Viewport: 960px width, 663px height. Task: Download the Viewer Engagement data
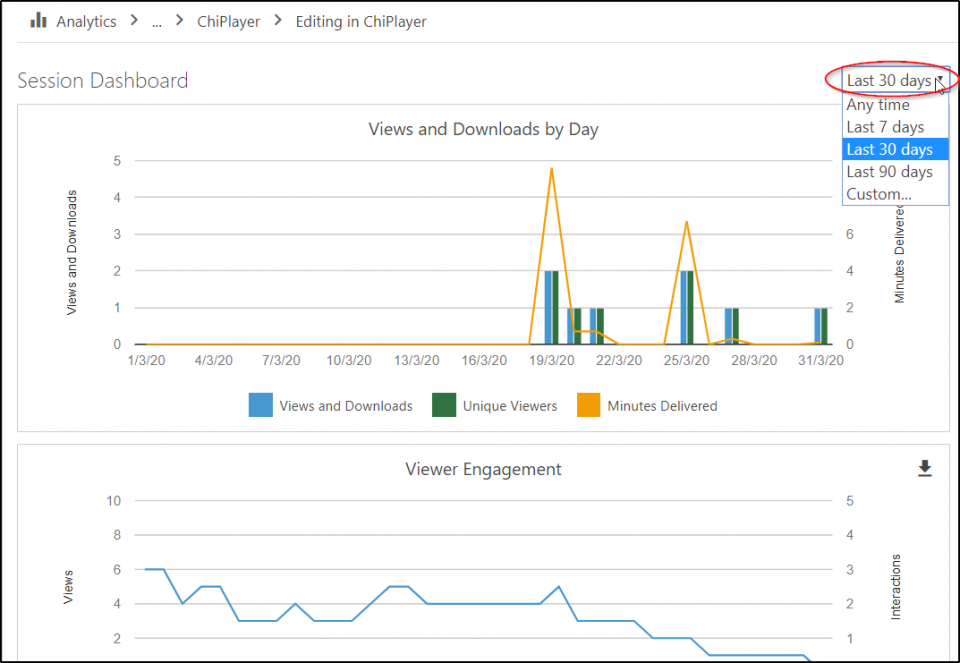point(924,468)
